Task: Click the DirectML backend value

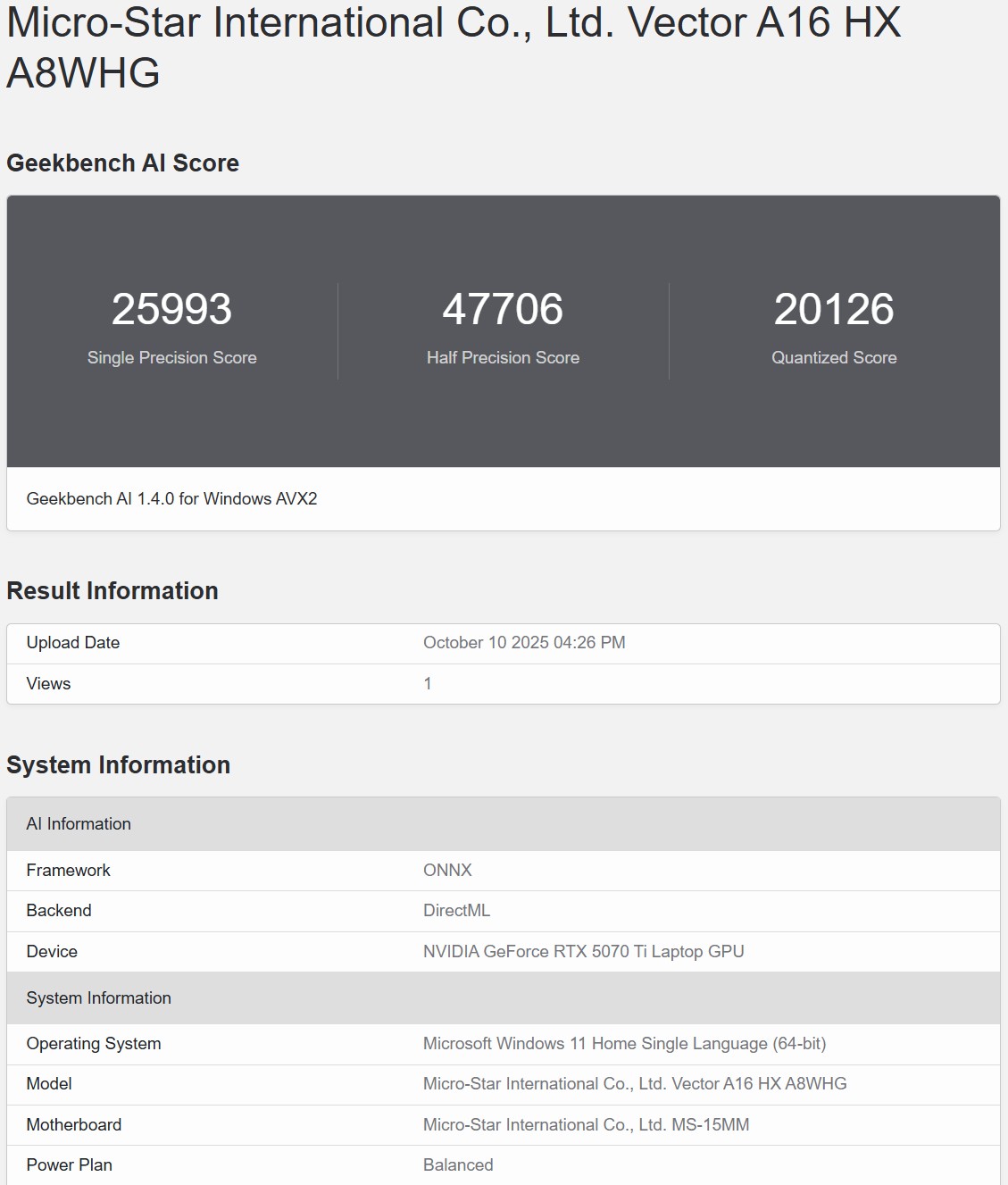Action: point(456,911)
